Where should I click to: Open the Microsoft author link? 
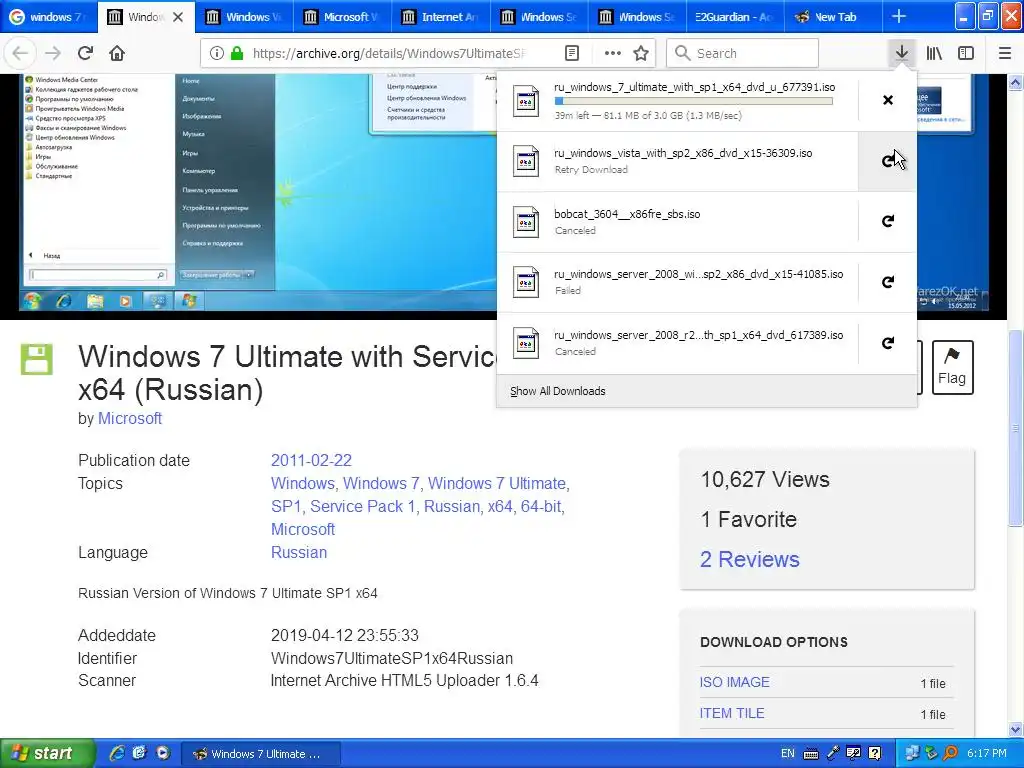point(130,419)
